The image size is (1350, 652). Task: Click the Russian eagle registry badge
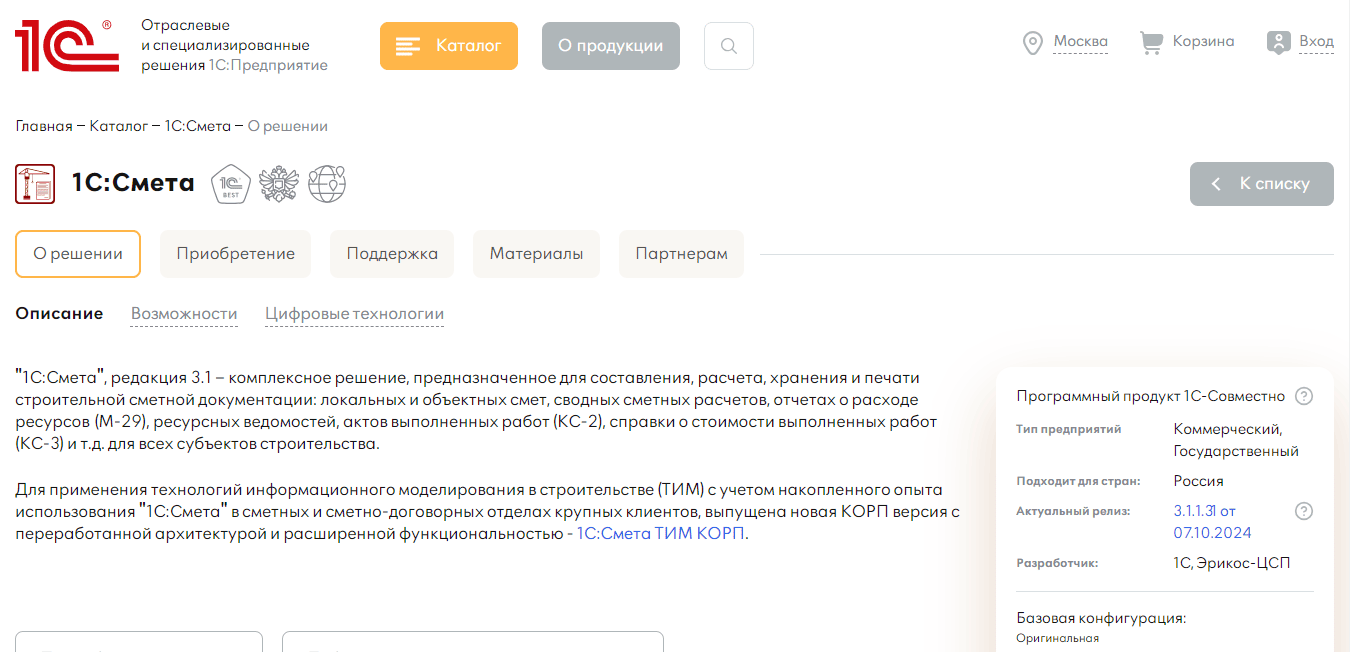[x=279, y=184]
